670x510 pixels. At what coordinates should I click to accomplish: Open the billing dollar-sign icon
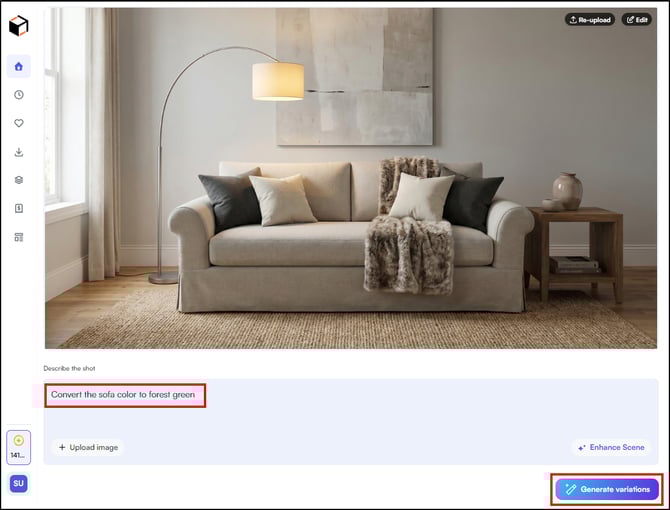18,208
